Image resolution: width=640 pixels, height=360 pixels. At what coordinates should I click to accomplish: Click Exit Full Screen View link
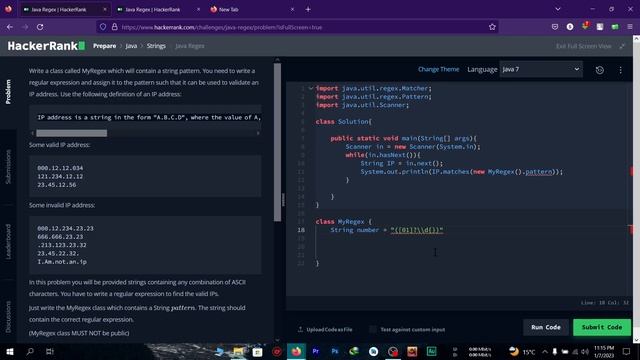coord(584,46)
